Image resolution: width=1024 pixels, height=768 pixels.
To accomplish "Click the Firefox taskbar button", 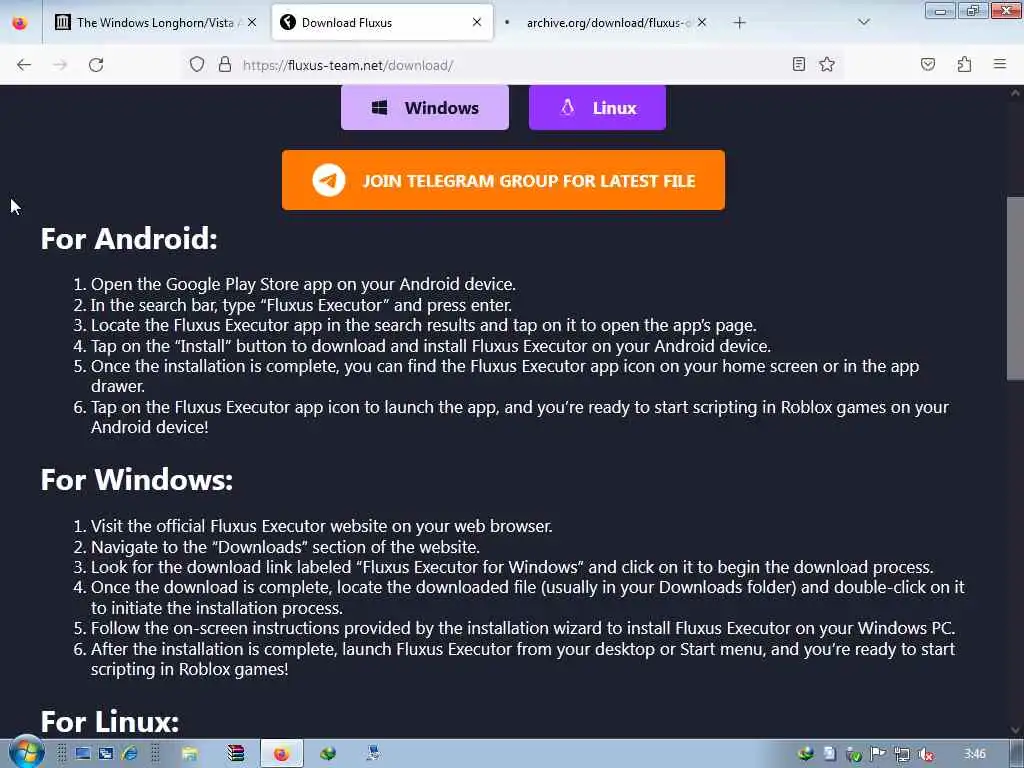I will click(x=281, y=754).
